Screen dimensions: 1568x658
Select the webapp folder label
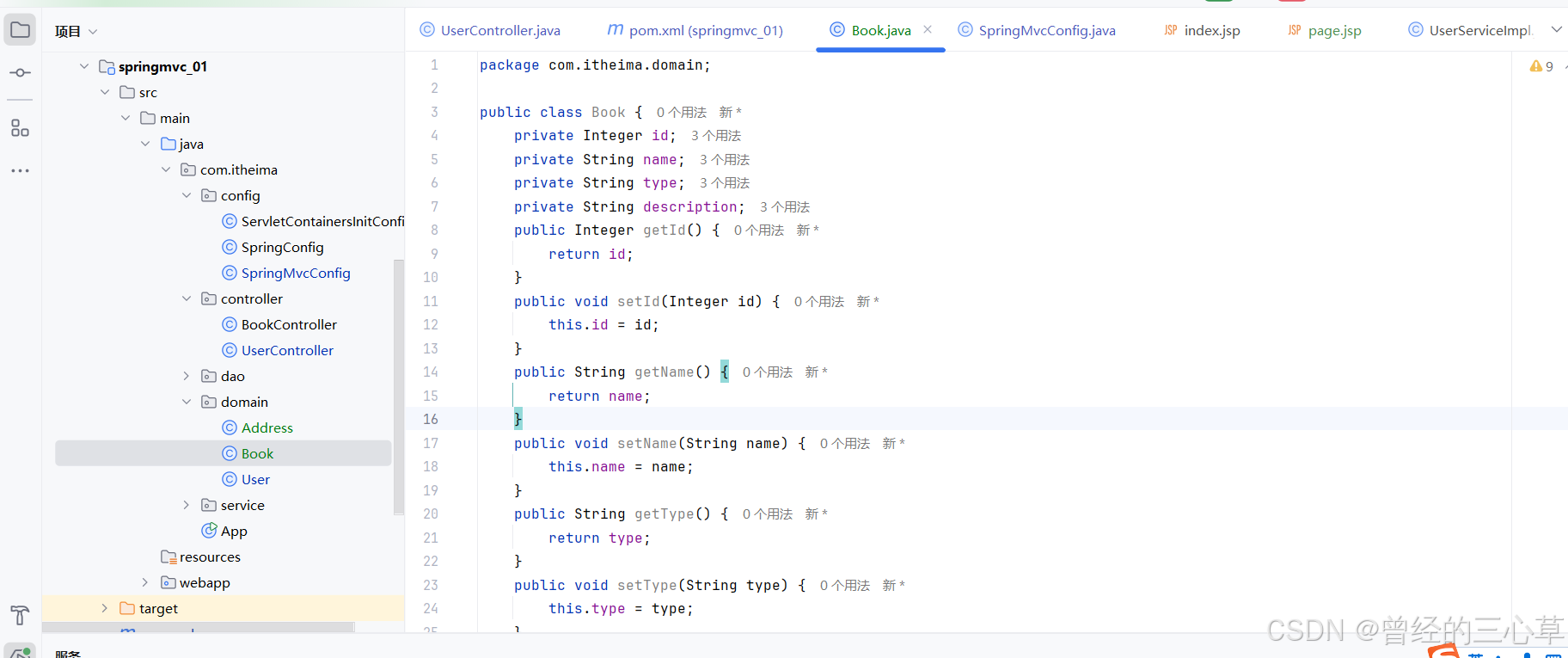pyautogui.click(x=205, y=582)
